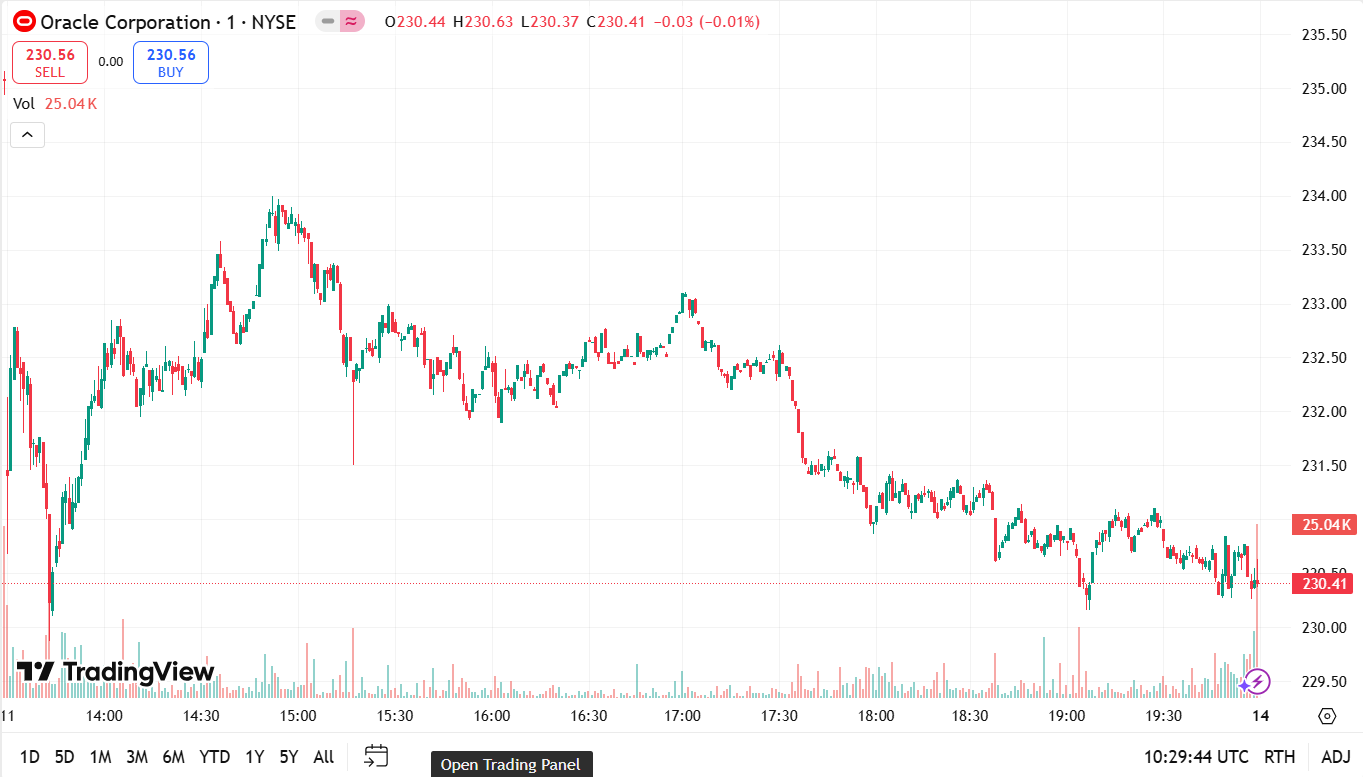Click the 230.41 current price label
Image resolution: width=1363 pixels, height=777 pixels.
coord(1324,584)
